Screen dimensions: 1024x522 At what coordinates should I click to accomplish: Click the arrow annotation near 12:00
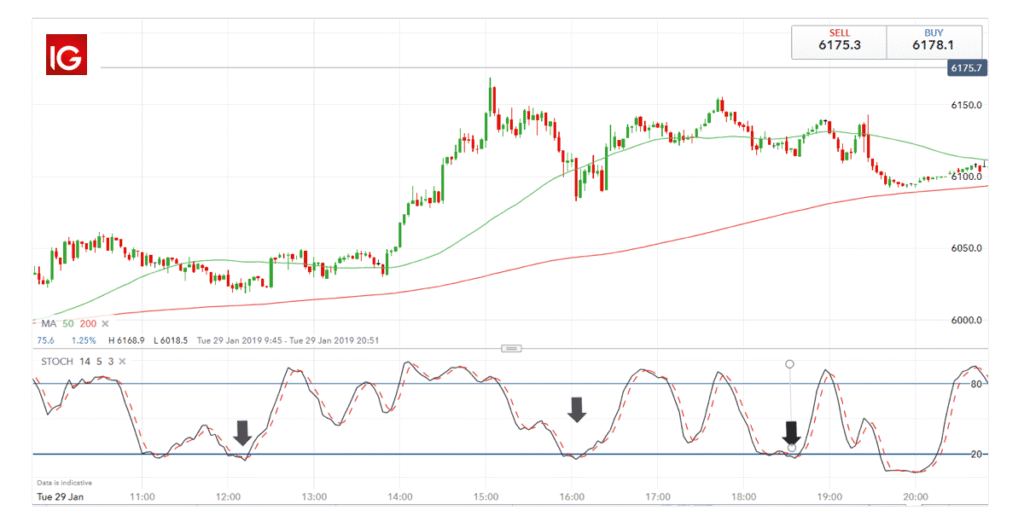pos(242,432)
